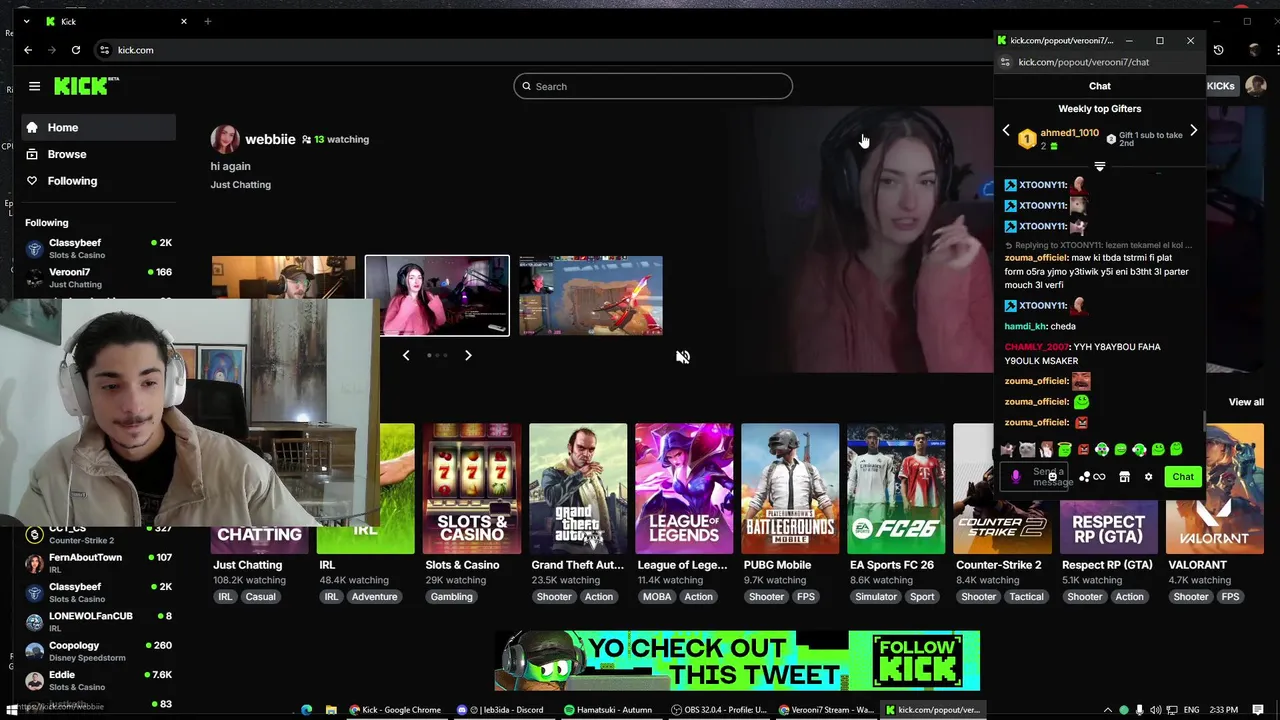The height and width of the screenshot is (720, 1280).
Task: Collapse the Weekly top Gifters panel
Action: point(1100,166)
